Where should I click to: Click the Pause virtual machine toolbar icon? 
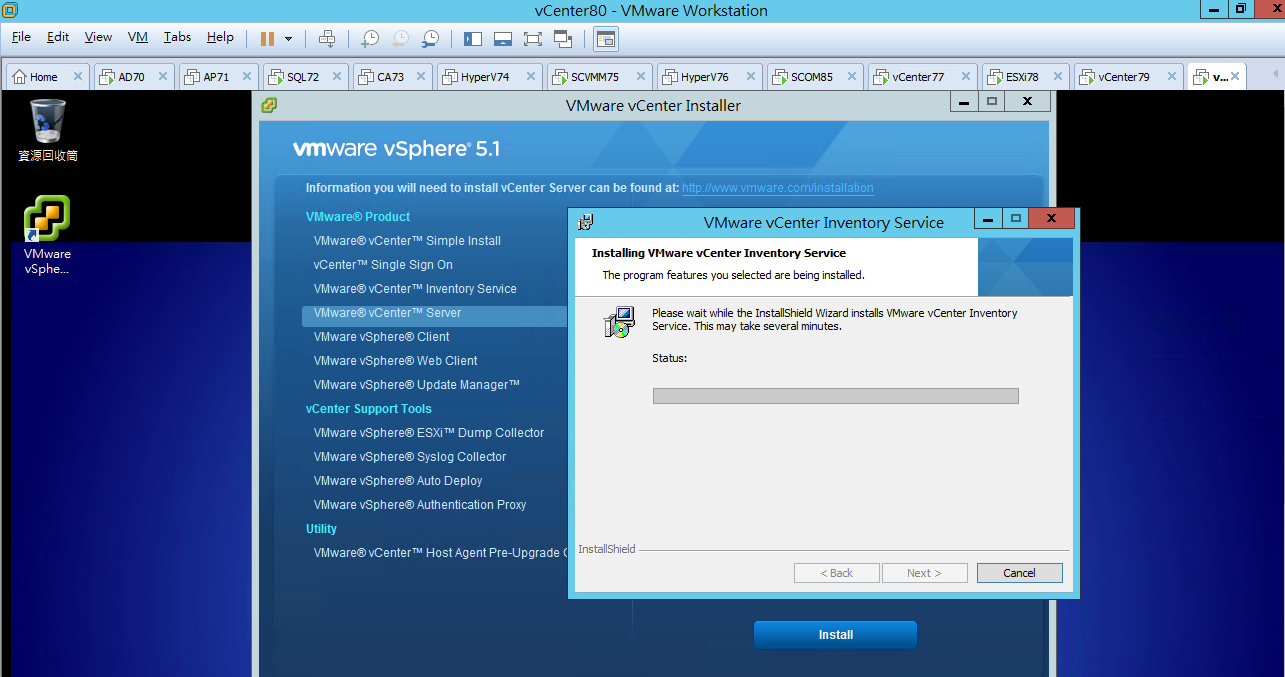[267, 38]
